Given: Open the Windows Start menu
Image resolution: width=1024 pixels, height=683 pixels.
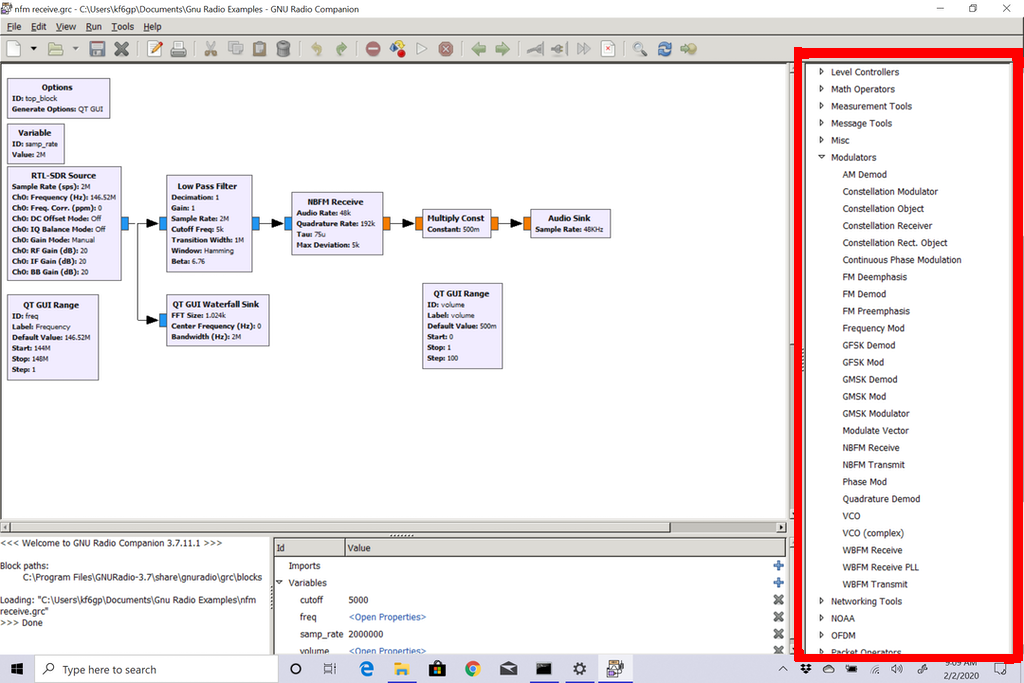Looking at the screenshot, I should (17, 669).
